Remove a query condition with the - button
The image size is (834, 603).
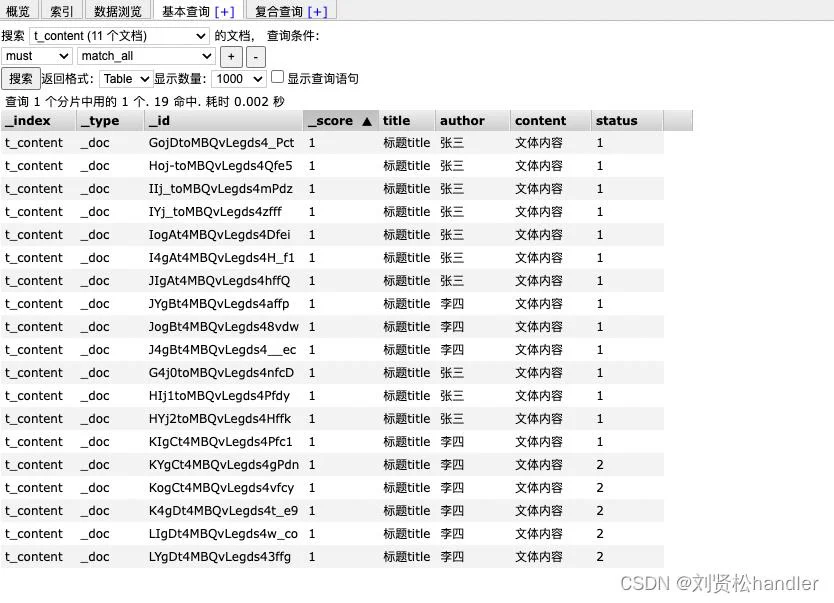point(255,56)
